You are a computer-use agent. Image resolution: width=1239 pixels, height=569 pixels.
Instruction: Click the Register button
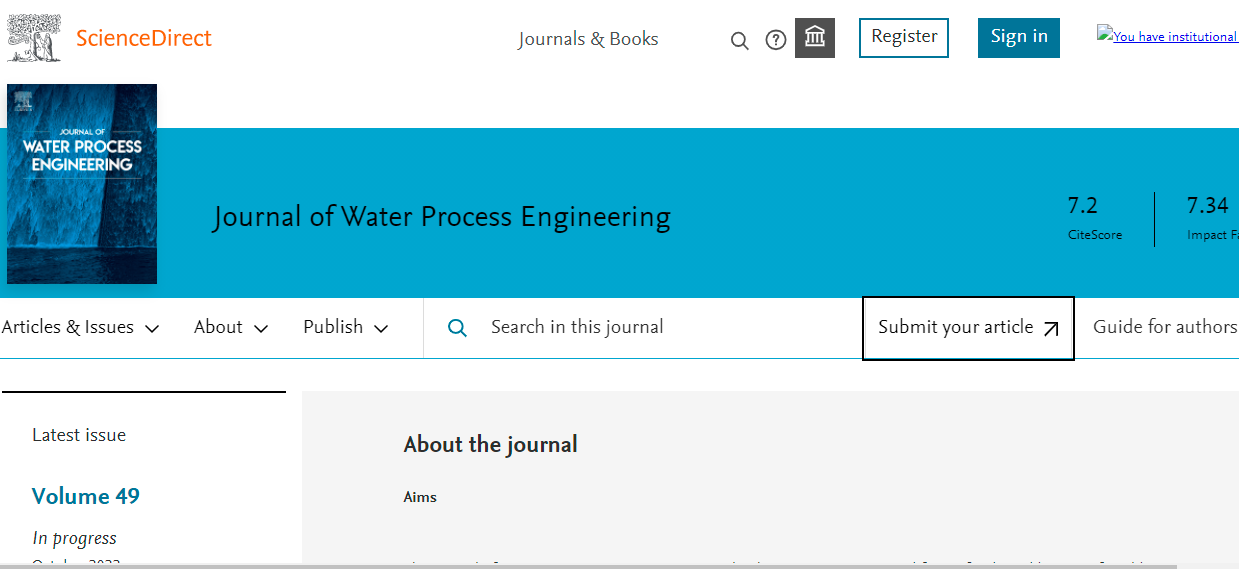904,37
